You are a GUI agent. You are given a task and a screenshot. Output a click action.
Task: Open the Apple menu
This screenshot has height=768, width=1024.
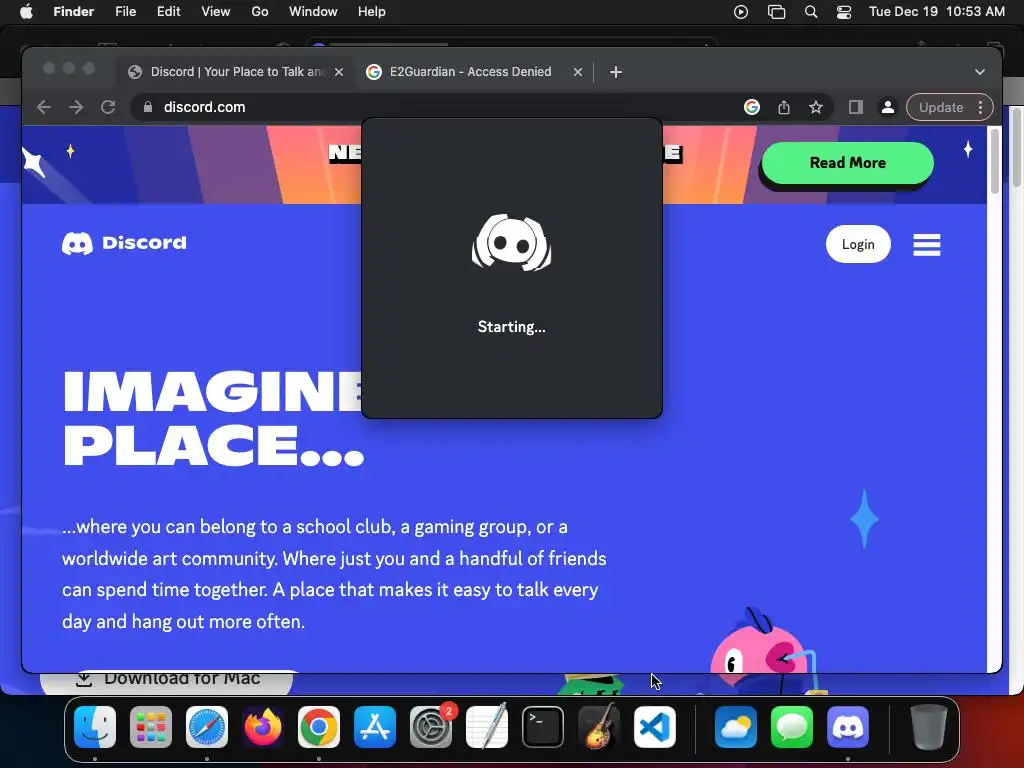26,12
